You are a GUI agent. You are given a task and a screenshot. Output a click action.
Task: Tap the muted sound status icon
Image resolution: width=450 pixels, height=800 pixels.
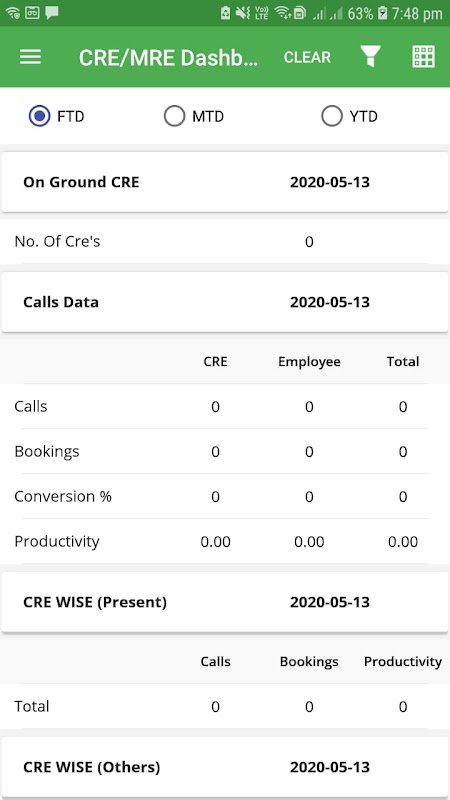(243, 14)
